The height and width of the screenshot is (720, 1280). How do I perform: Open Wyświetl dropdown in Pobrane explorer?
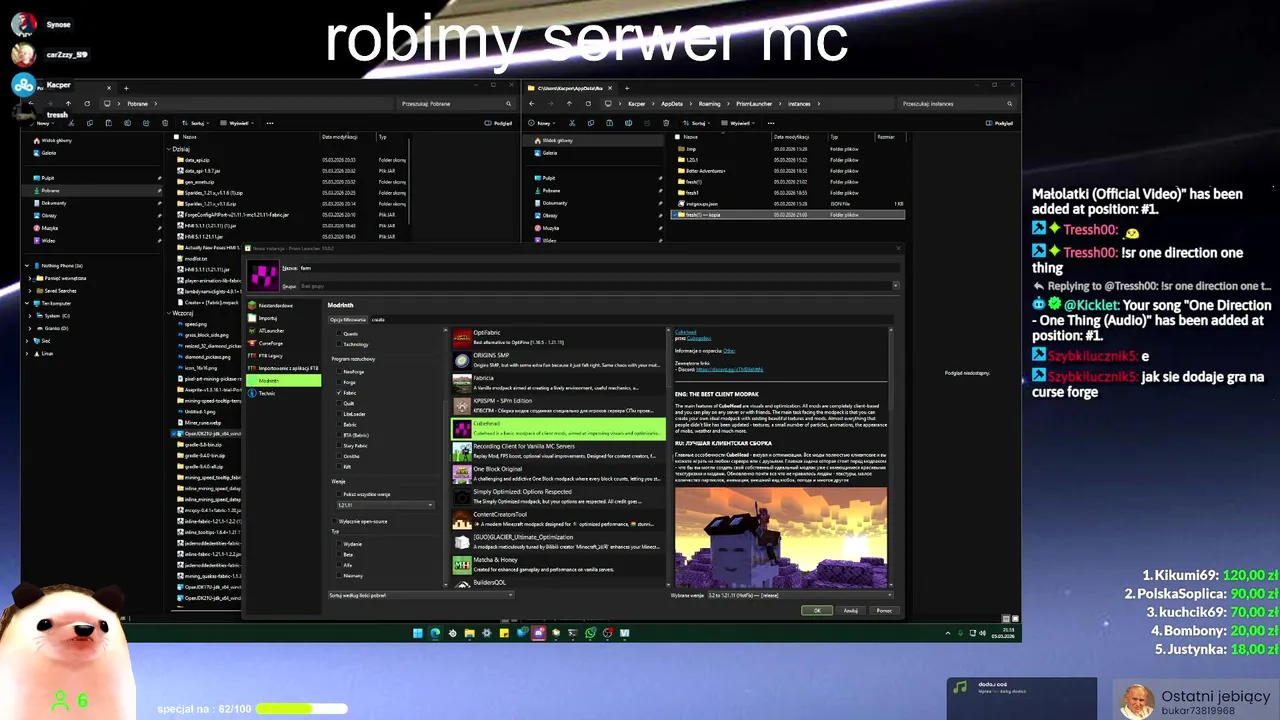click(x=238, y=123)
